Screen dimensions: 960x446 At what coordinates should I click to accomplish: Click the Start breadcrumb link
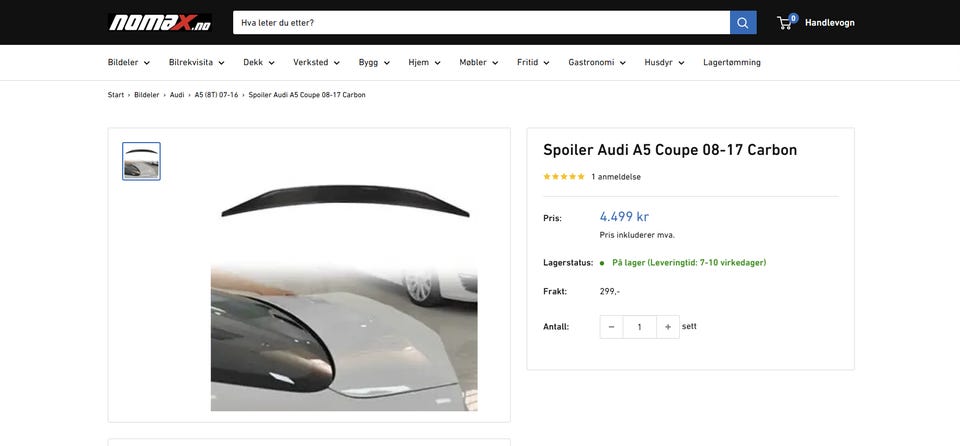click(x=116, y=95)
